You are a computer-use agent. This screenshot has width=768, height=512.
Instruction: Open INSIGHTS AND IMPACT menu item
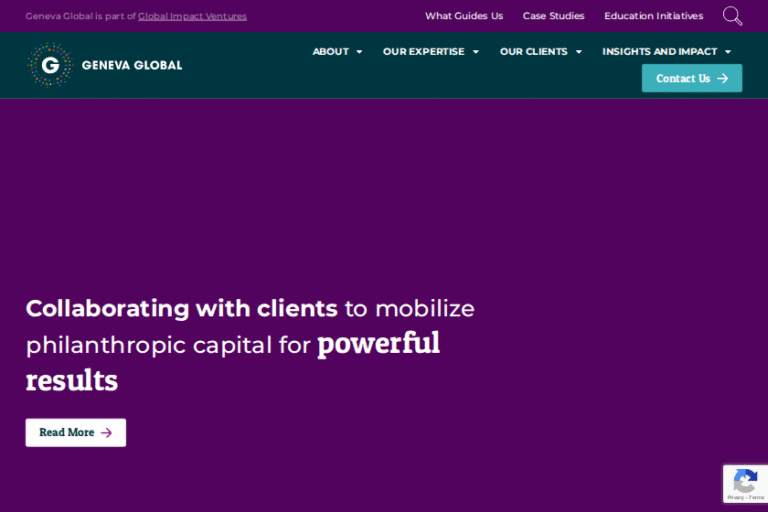[x=659, y=51]
